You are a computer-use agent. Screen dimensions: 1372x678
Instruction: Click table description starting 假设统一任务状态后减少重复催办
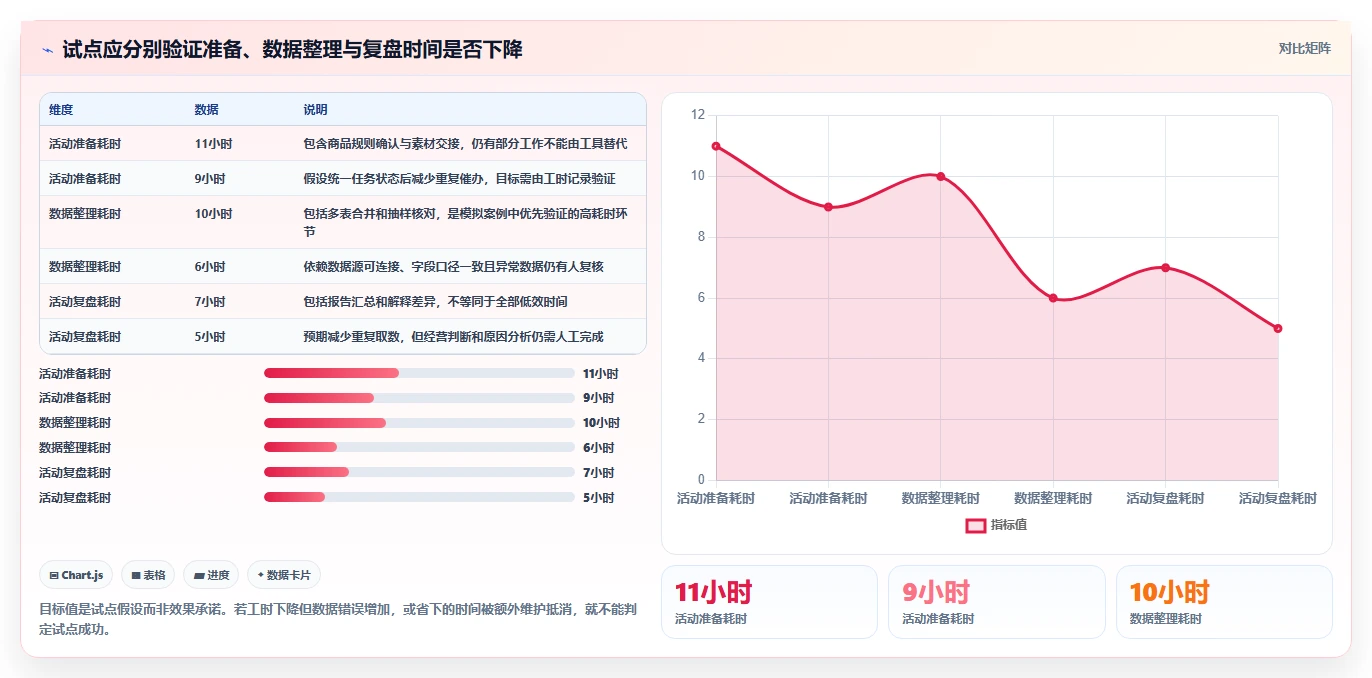(x=459, y=179)
